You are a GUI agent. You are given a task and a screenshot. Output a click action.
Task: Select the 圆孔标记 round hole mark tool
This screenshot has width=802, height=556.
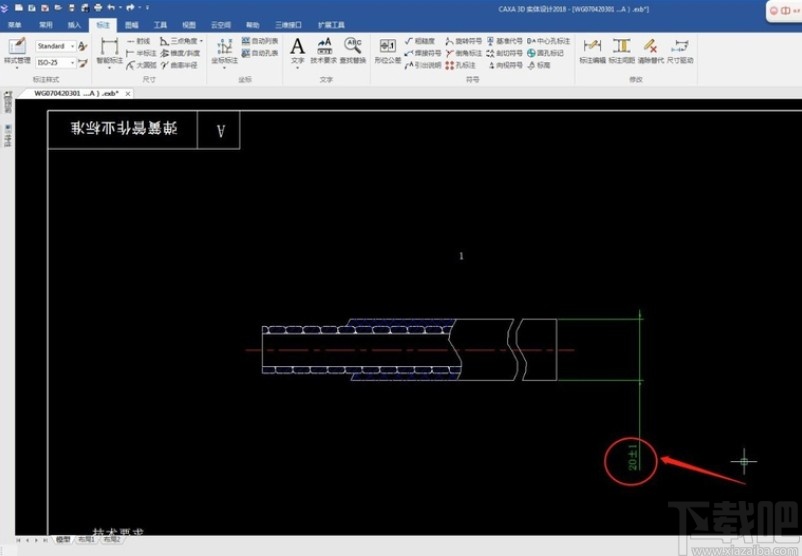tap(545, 53)
